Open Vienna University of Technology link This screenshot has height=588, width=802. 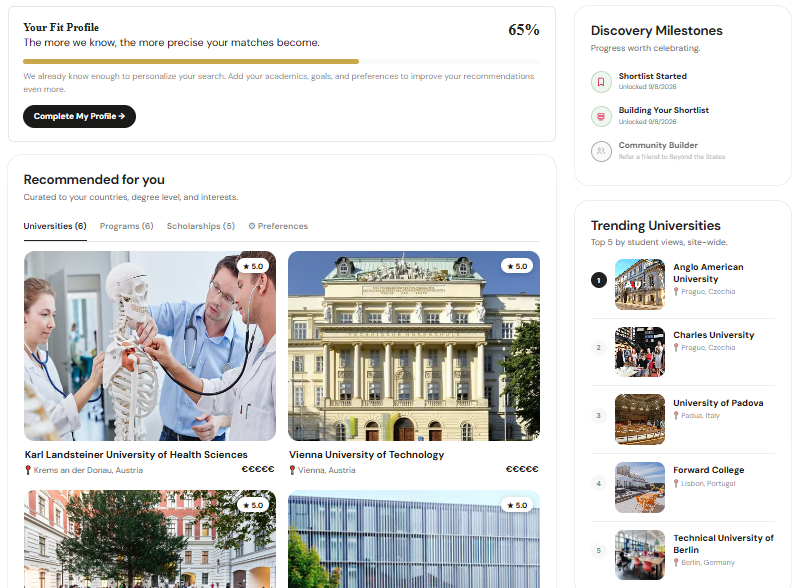coord(366,455)
